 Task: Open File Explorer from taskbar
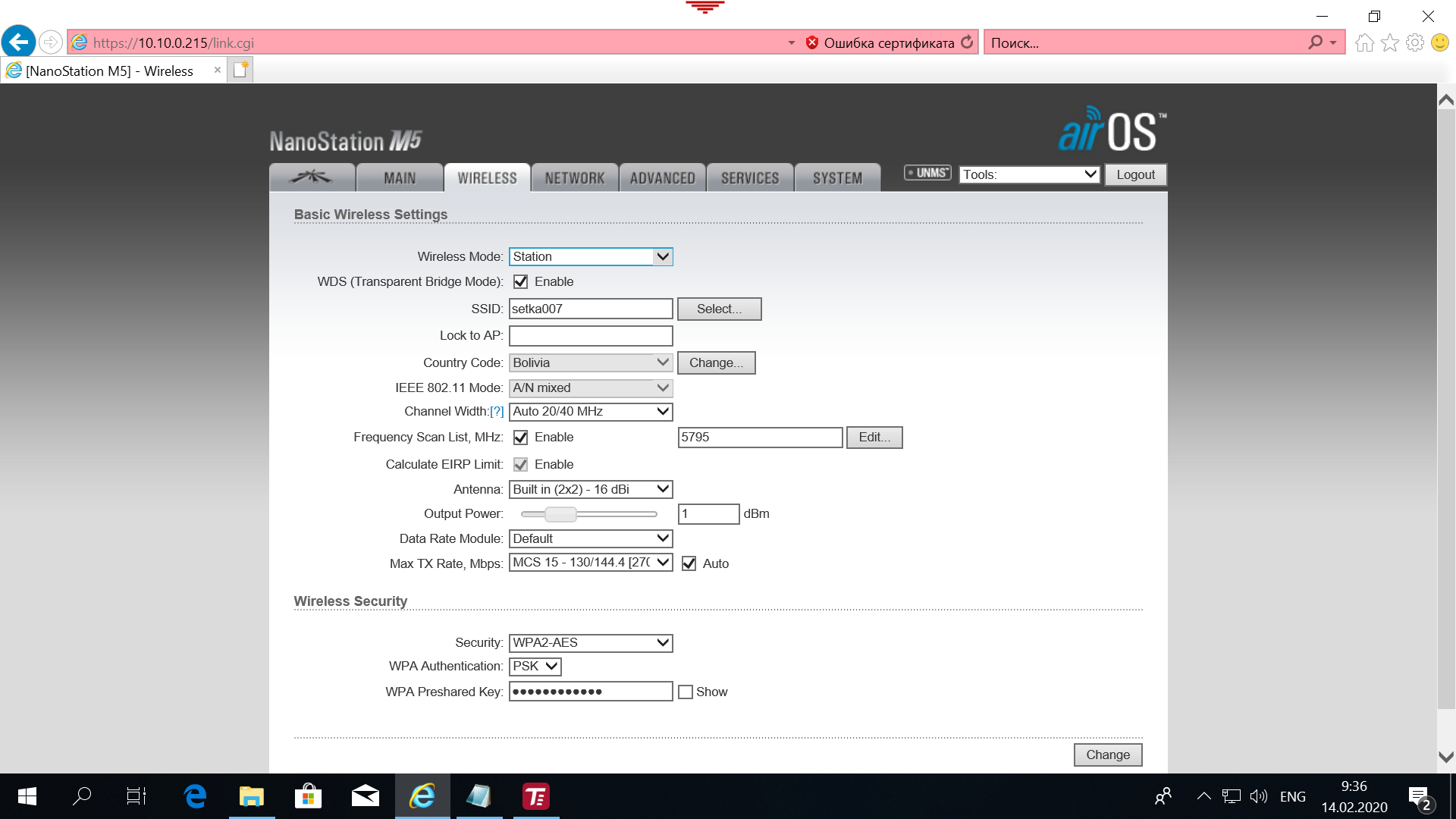pos(252,796)
